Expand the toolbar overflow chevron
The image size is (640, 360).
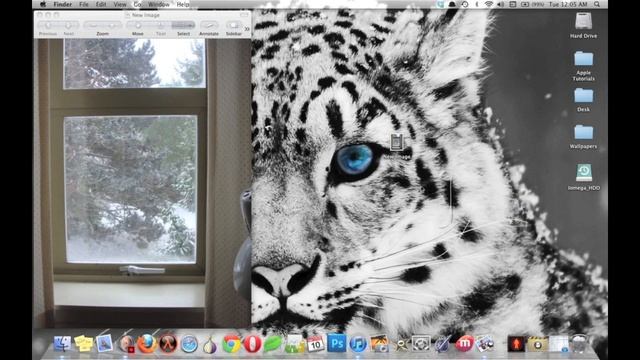(x=247, y=29)
